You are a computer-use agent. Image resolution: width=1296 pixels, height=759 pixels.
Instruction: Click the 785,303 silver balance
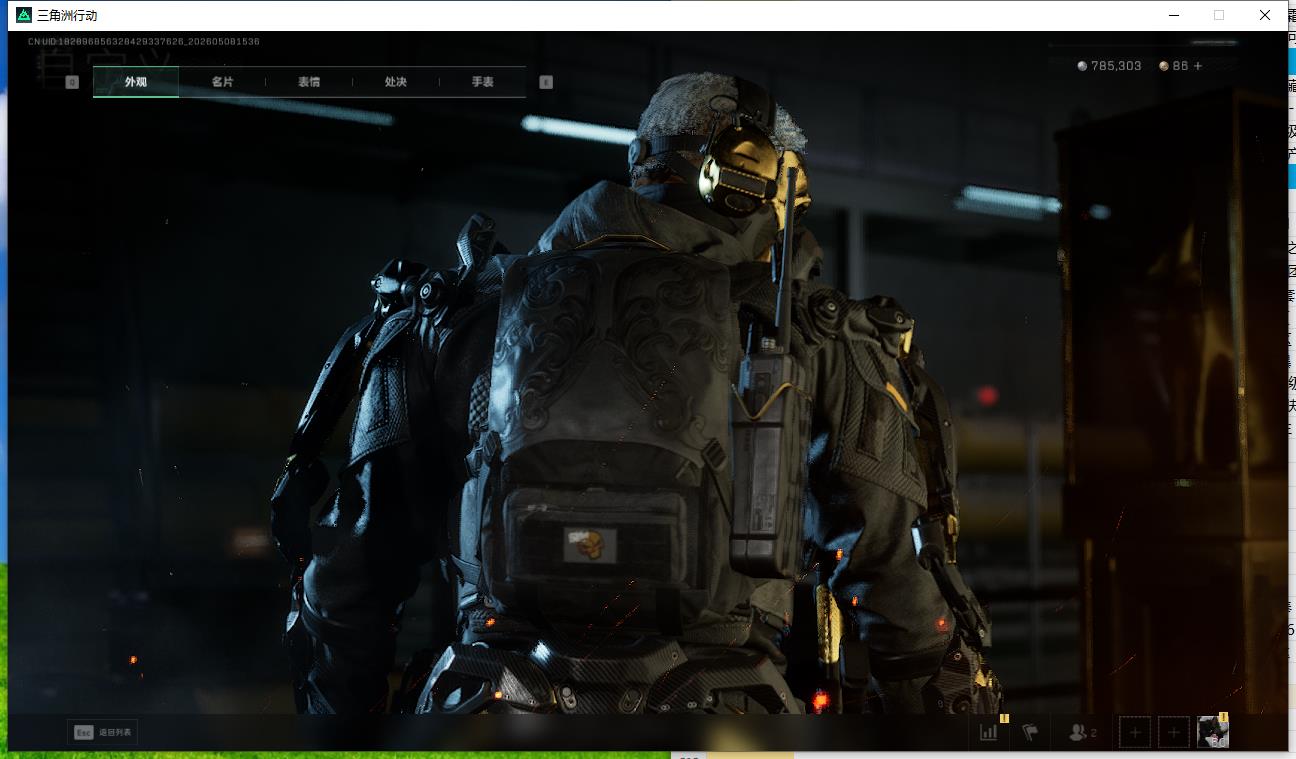pos(1116,66)
